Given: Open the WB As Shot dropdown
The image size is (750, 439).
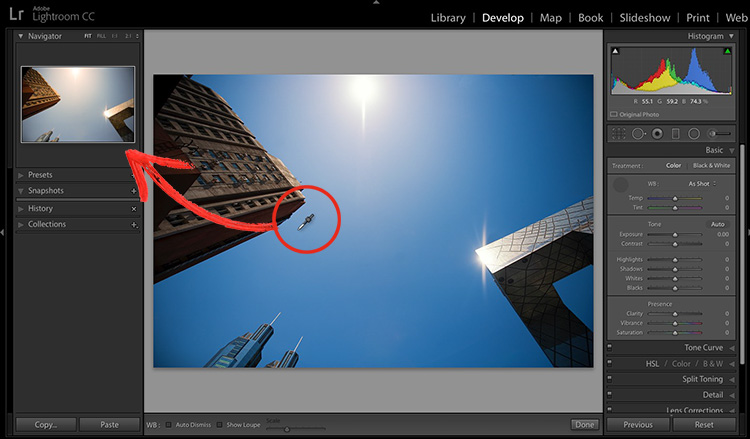Looking at the screenshot, I should [x=702, y=184].
